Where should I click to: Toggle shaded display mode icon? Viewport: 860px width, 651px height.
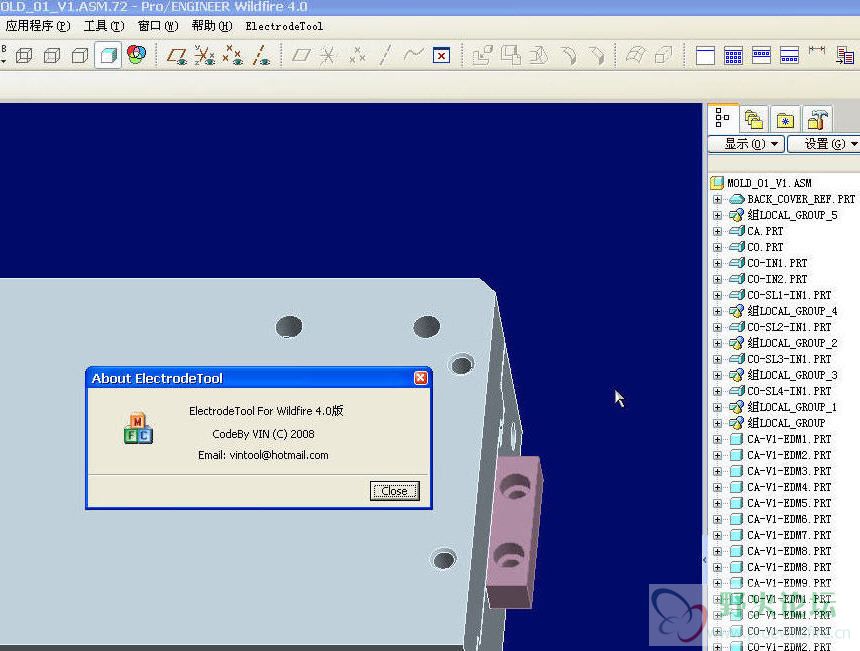[x=108, y=55]
